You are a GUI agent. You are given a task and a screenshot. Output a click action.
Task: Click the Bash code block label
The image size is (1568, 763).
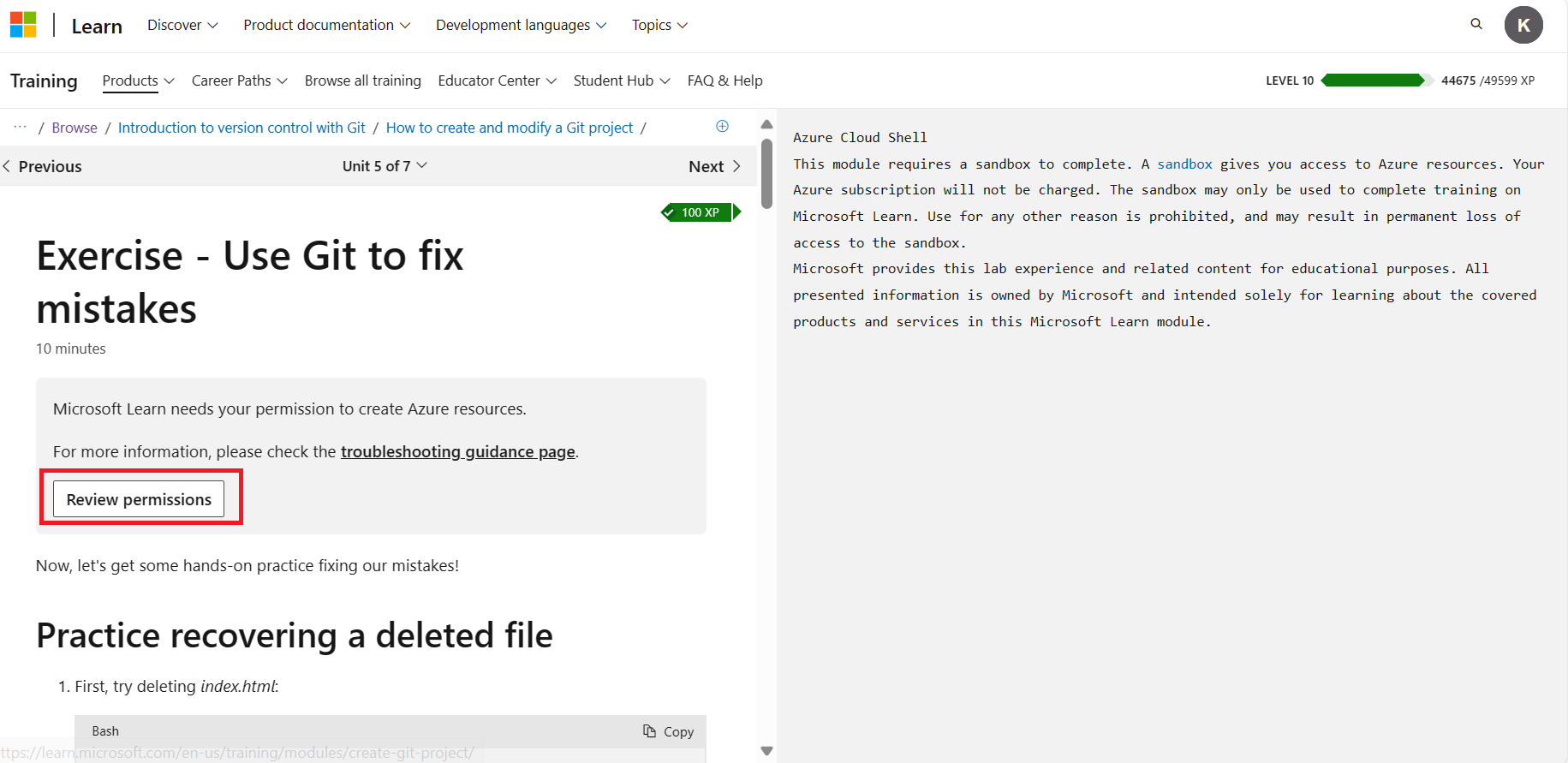(105, 731)
